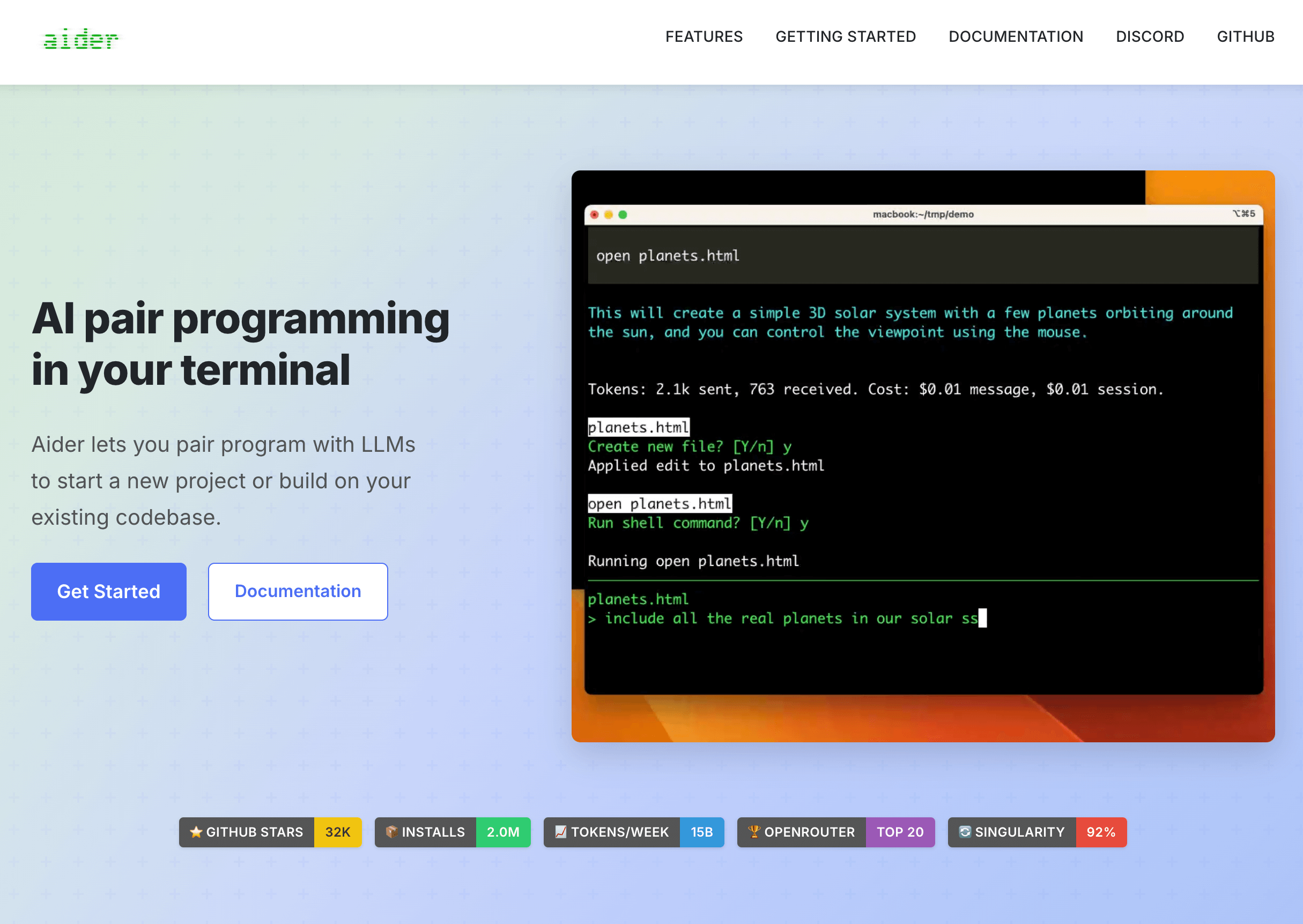The width and height of the screenshot is (1303, 924).
Task: Click 'Run shell command? [Y/n] y' line
Action: coord(698,523)
